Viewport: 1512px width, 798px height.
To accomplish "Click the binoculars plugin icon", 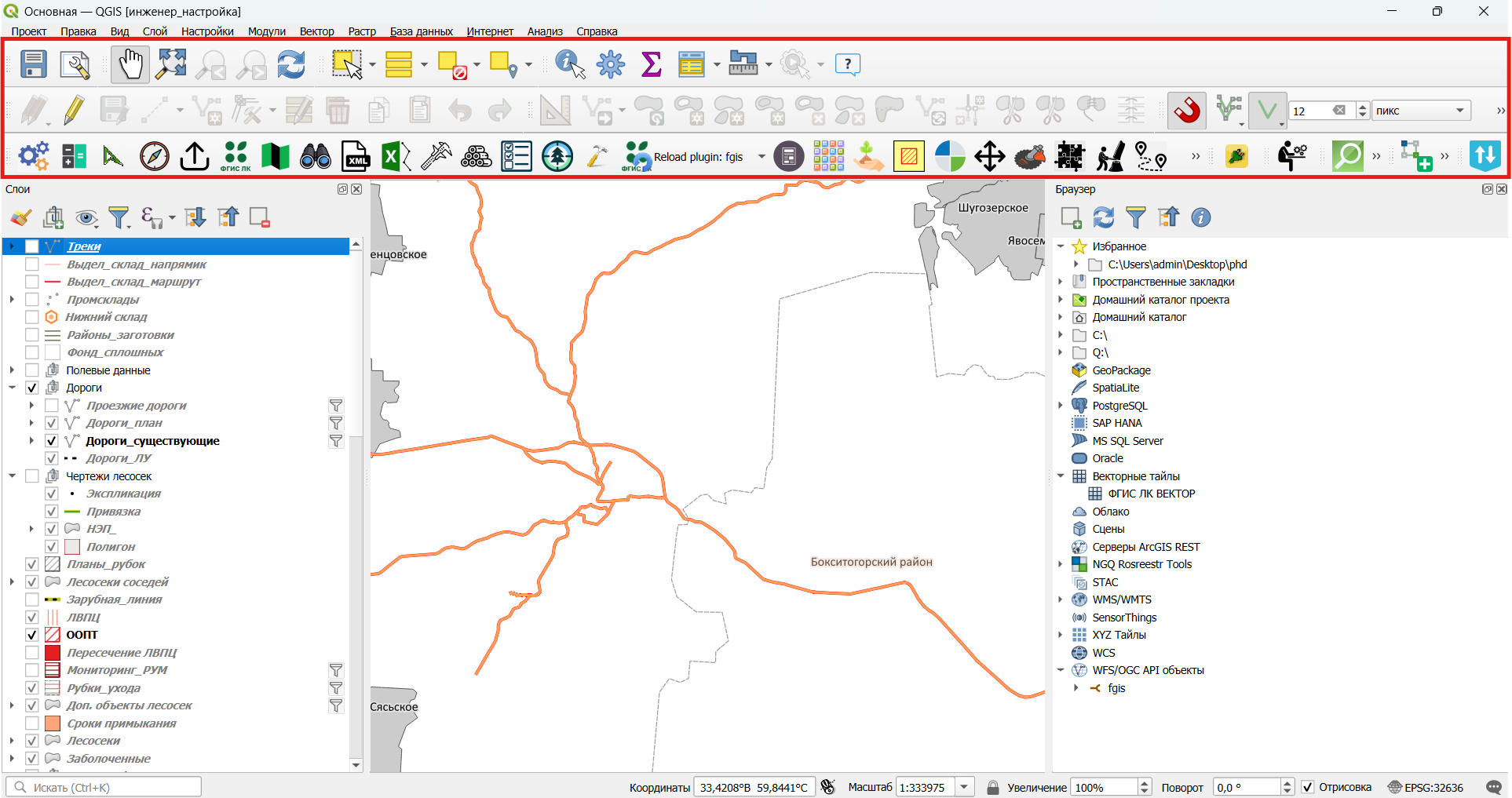I will (316, 156).
